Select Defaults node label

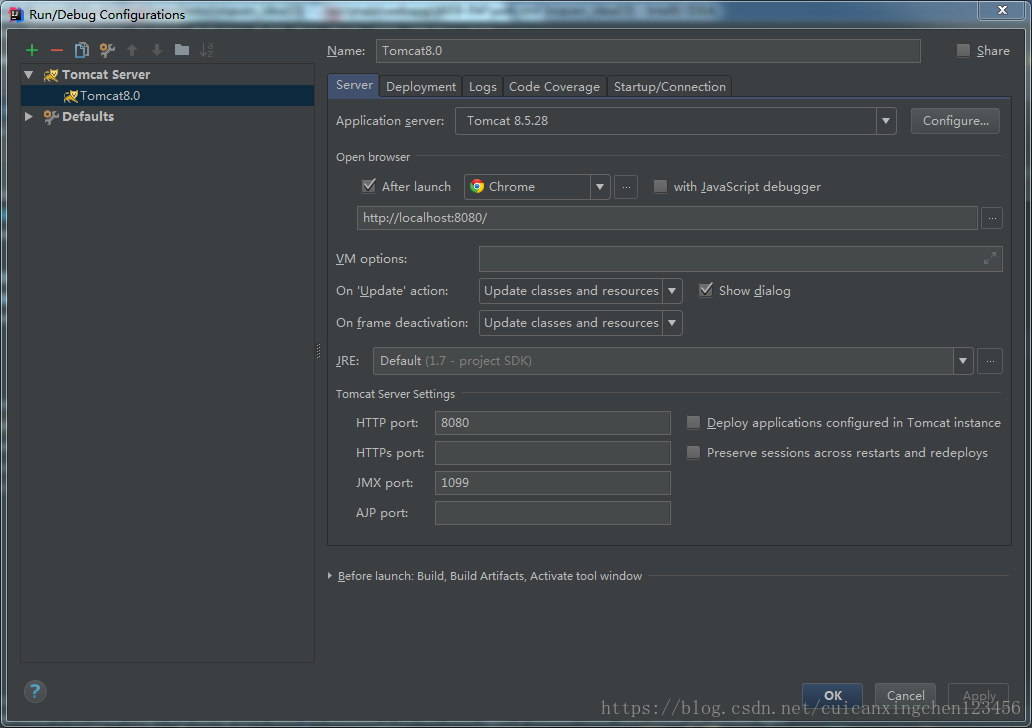coord(88,117)
